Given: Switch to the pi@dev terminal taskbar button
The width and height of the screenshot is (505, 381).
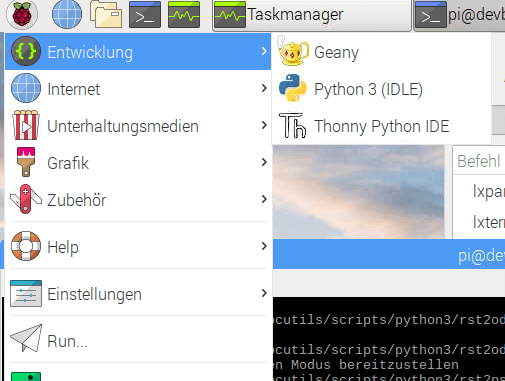Looking at the screenshot, I should (x=459, y=15).
